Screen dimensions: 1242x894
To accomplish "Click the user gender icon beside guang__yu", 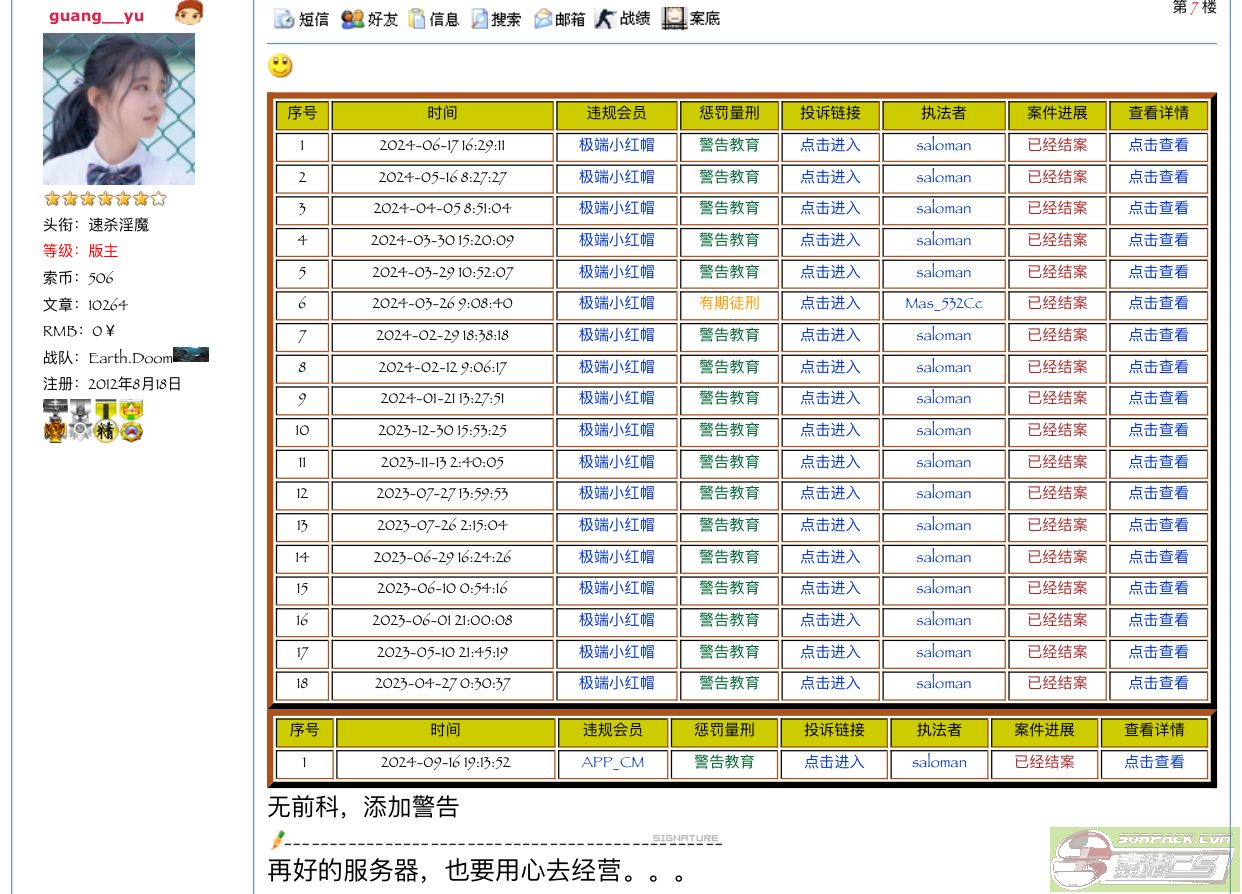I will (x=188, y=13).
